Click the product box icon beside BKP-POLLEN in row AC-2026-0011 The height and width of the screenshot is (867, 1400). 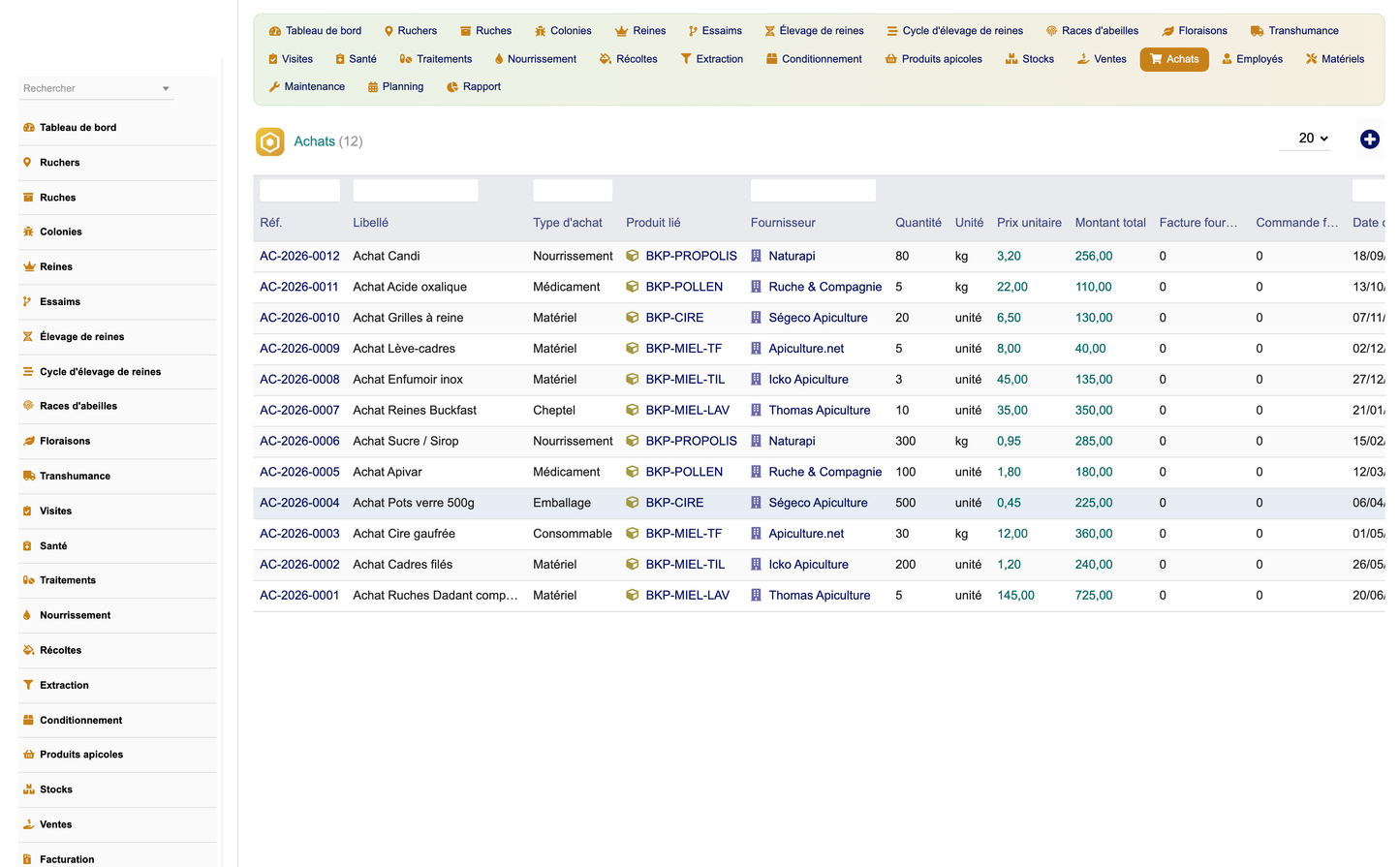tap(633, 287)
